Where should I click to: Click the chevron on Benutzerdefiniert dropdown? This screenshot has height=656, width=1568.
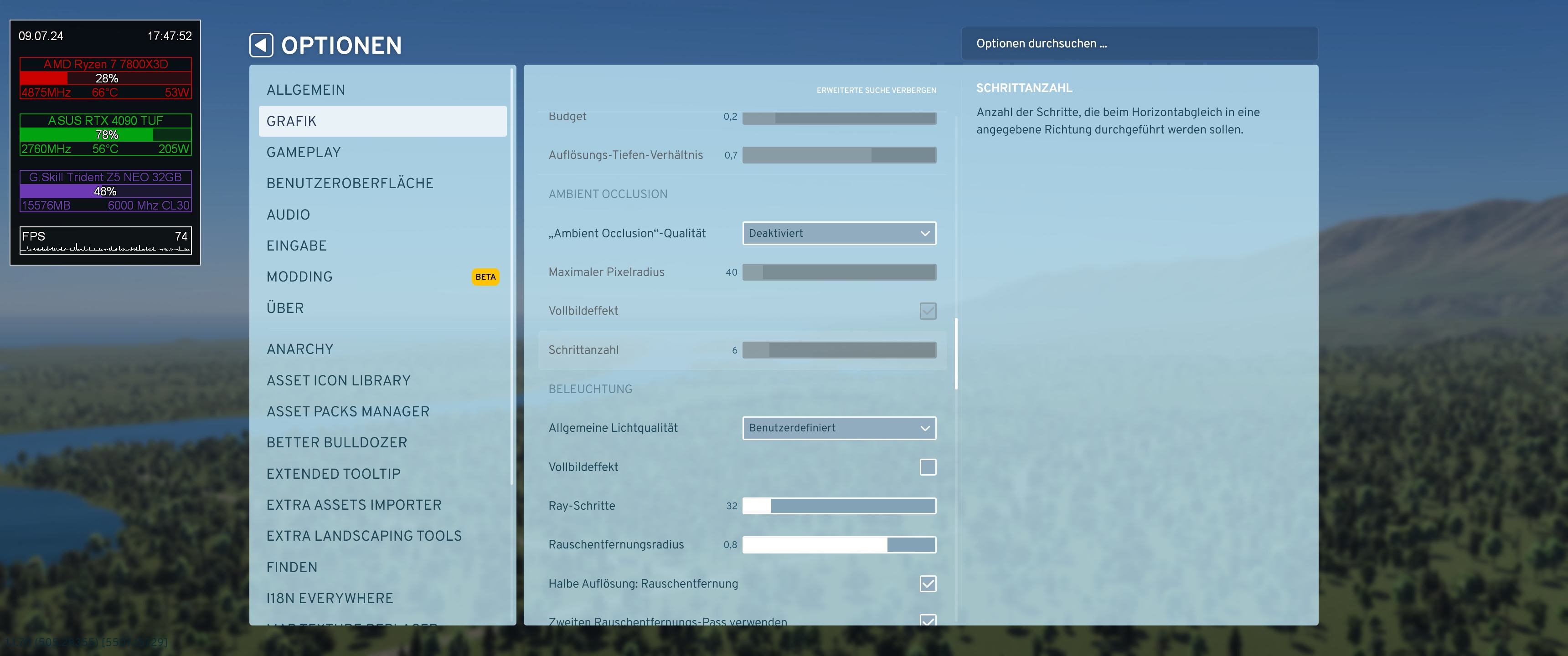pos(924,428)
